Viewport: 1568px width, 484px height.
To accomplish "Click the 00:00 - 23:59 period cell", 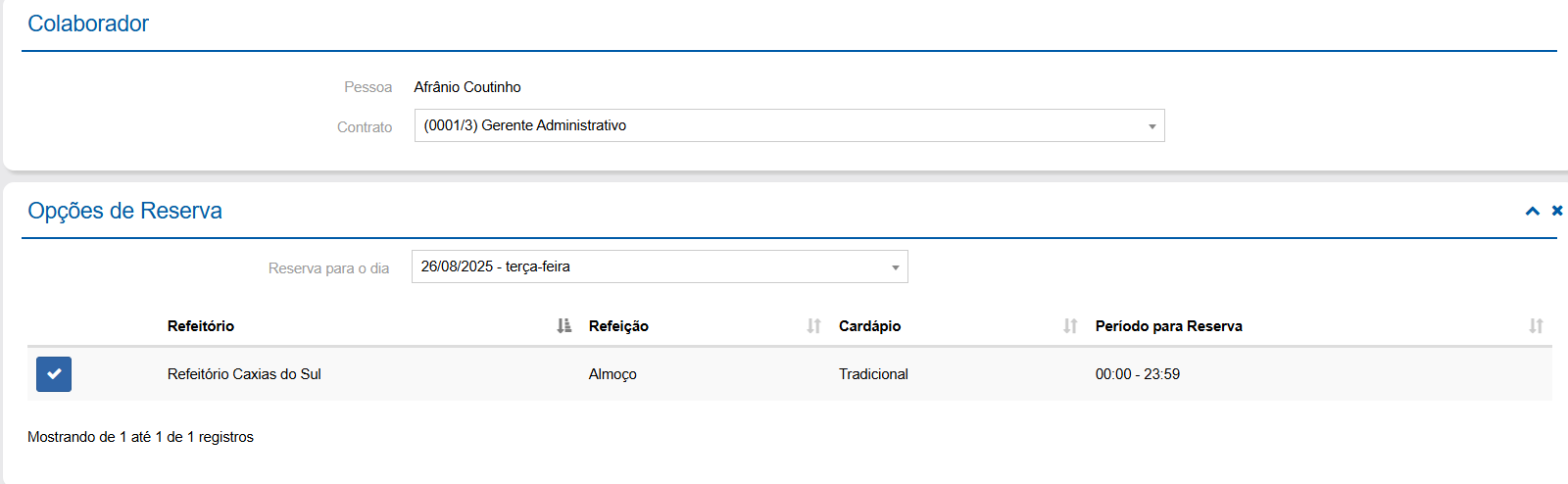I will (1137, 374).
